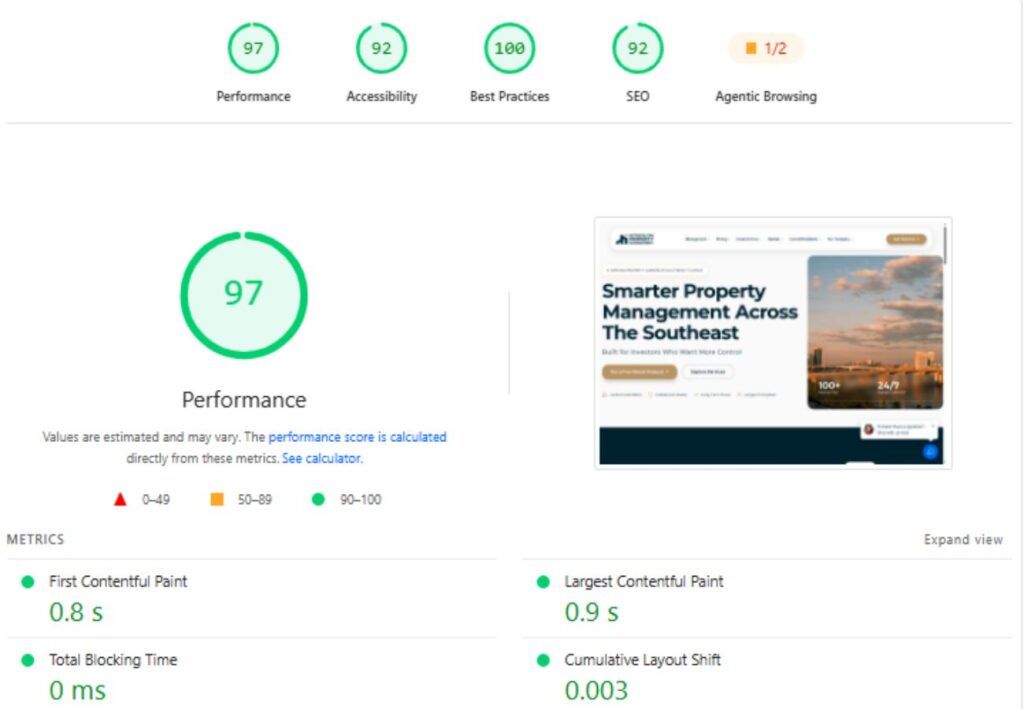
Task: Click the green dot beside Cumulative Layout Shift
Action: [x=543, y=660]
